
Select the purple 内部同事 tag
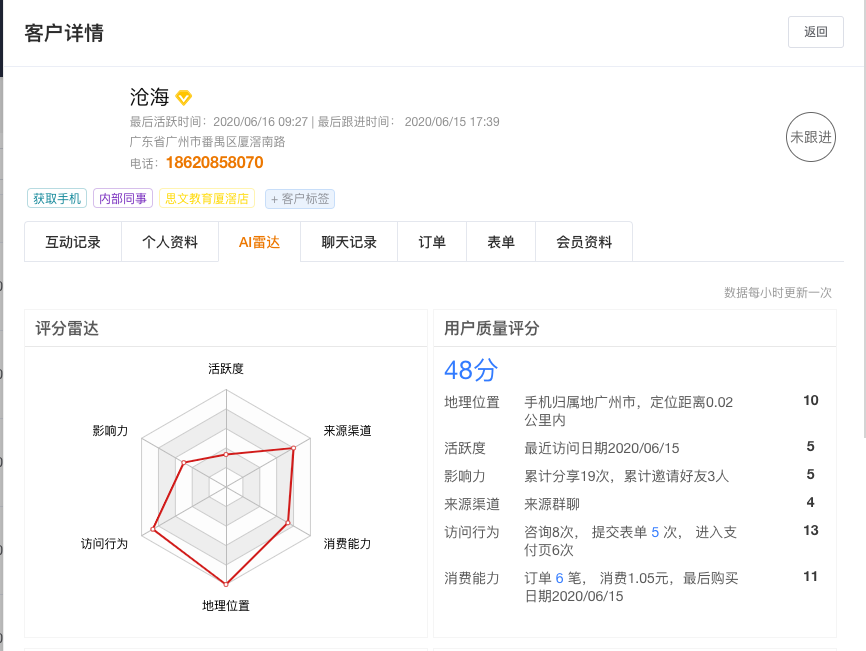tap(123, 198)
